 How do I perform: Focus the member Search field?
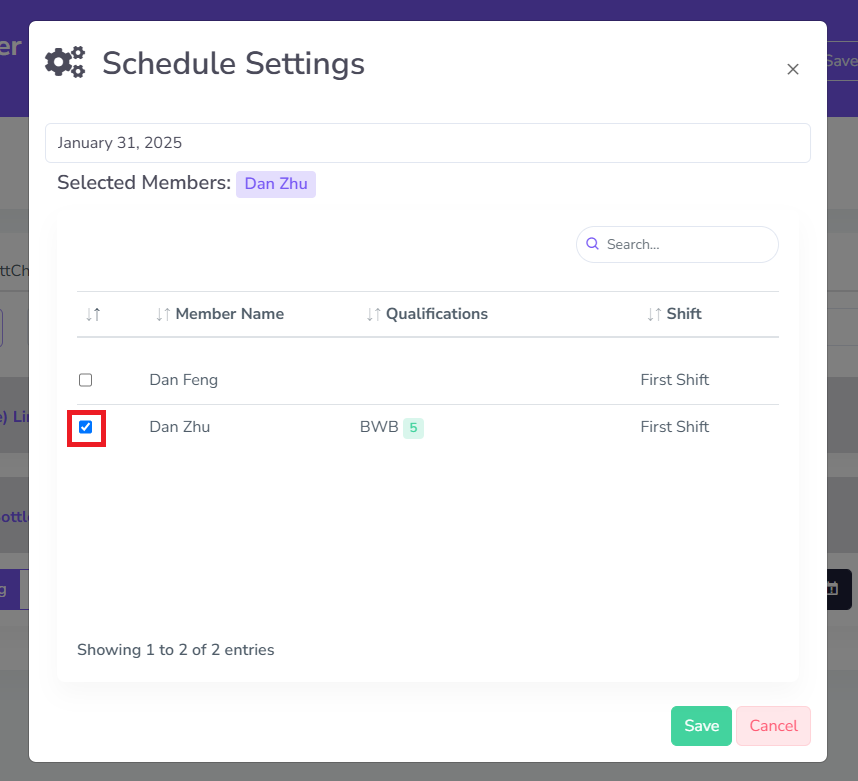coord(688,244)
